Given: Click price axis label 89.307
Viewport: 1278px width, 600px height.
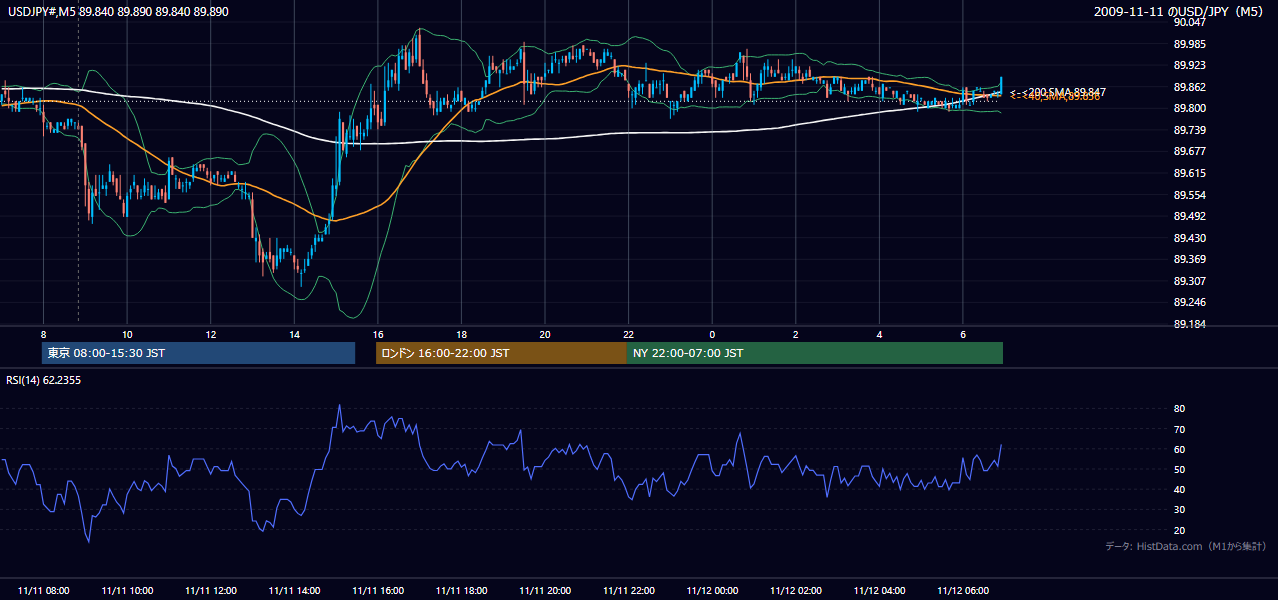Looking at the screenshot, I should pyautogui.click(x=1189, y=281).
